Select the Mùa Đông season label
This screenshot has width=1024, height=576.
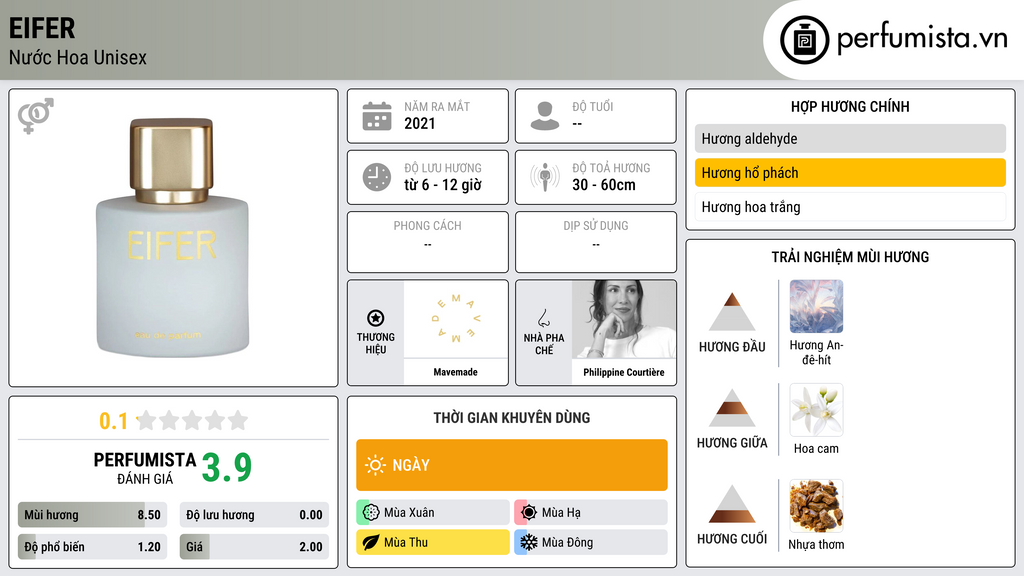pos(567,542)
